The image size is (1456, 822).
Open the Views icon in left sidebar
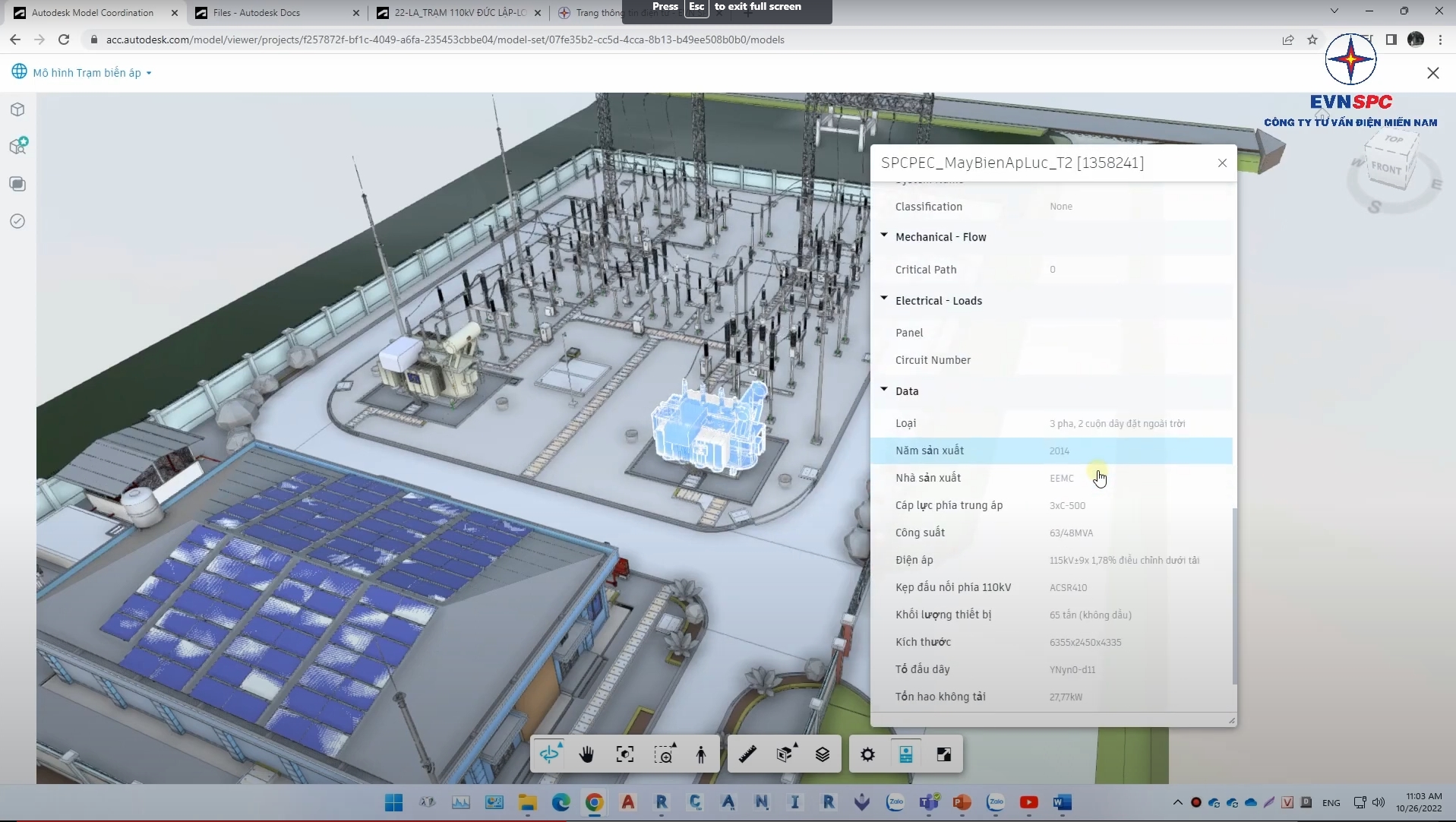click(18, 184)
